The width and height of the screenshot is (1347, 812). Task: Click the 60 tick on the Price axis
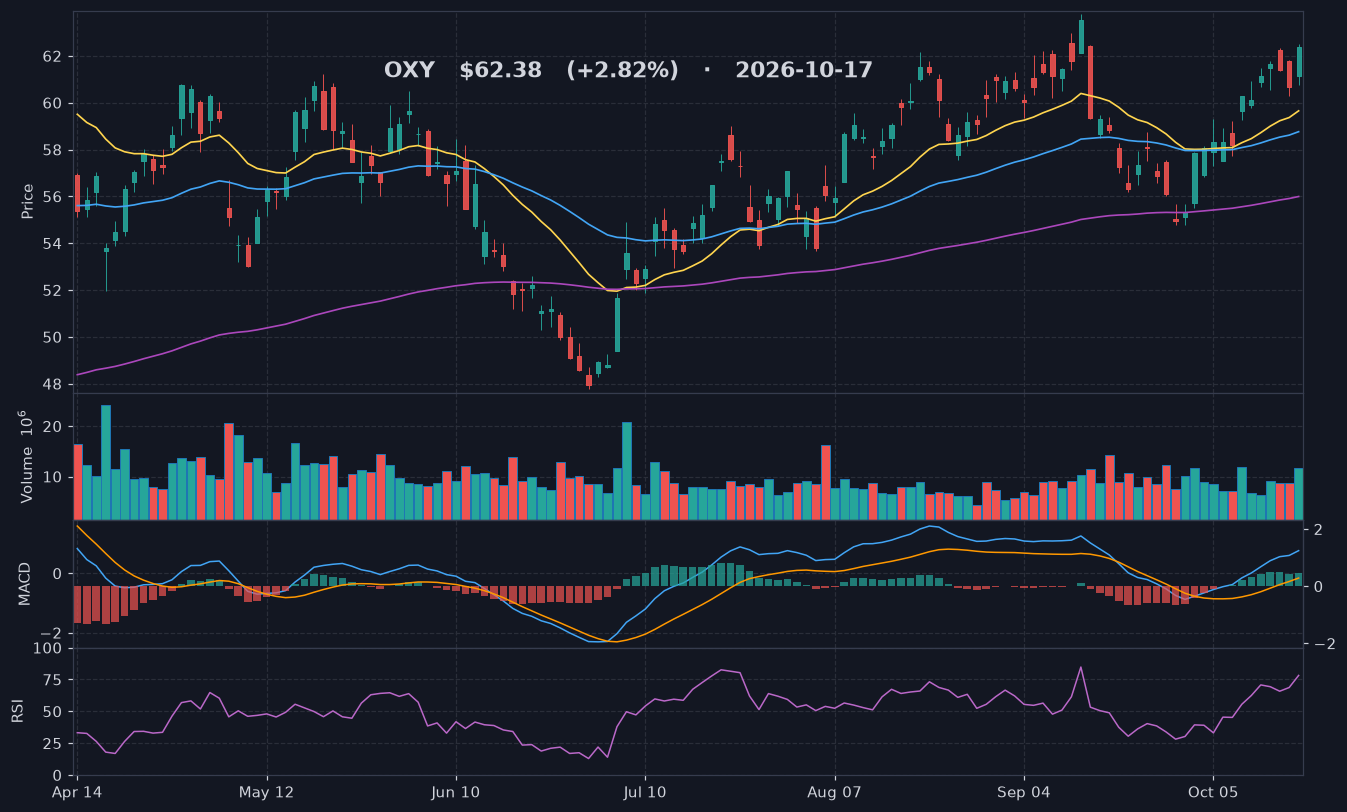click(x=53, y=103)
